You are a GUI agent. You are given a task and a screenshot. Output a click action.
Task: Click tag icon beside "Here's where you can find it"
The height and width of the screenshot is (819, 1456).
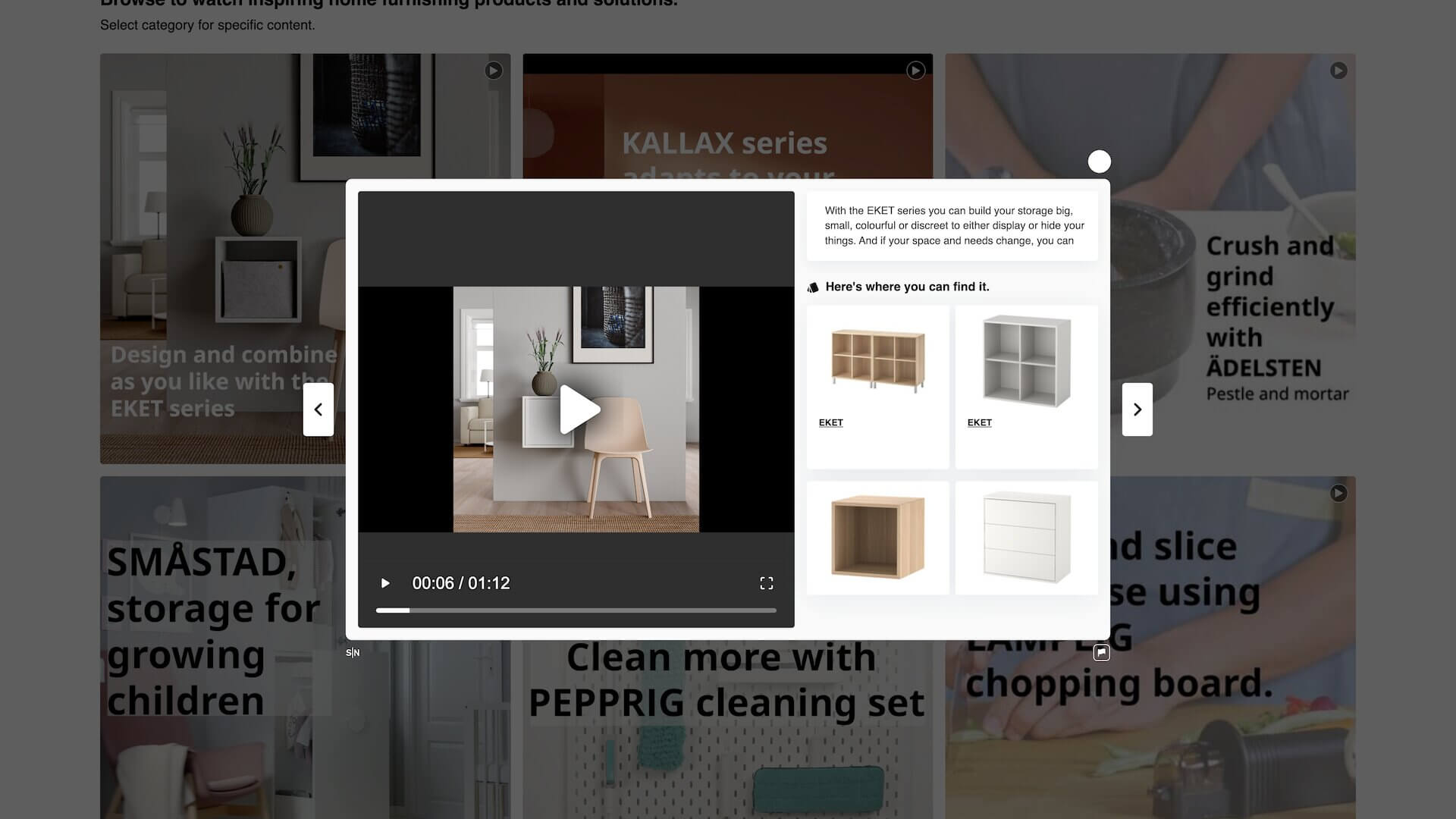tap(813, 287)
